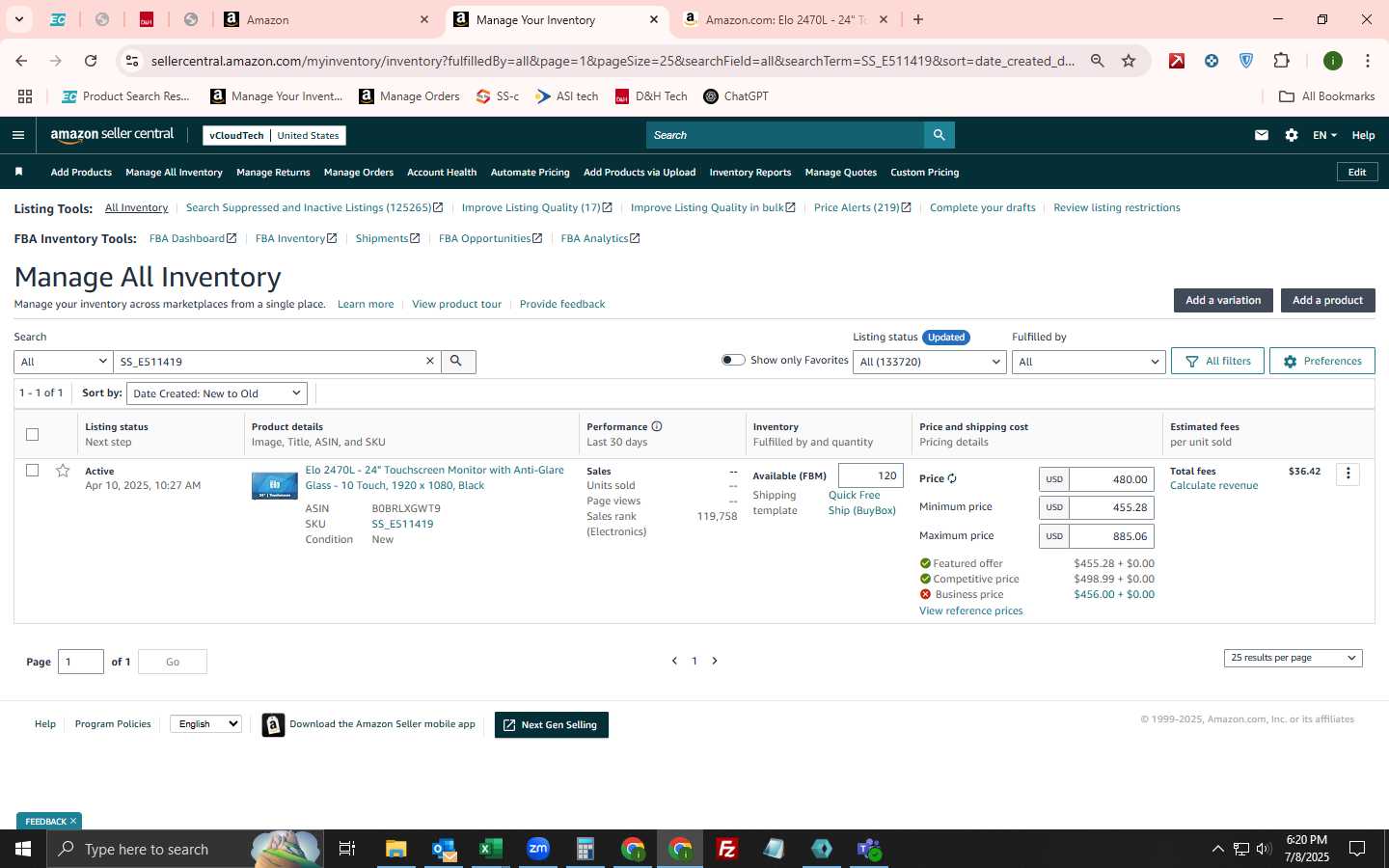
Task: Click the browser zoom magnifier icon
Action: (x=1098, y=61)
